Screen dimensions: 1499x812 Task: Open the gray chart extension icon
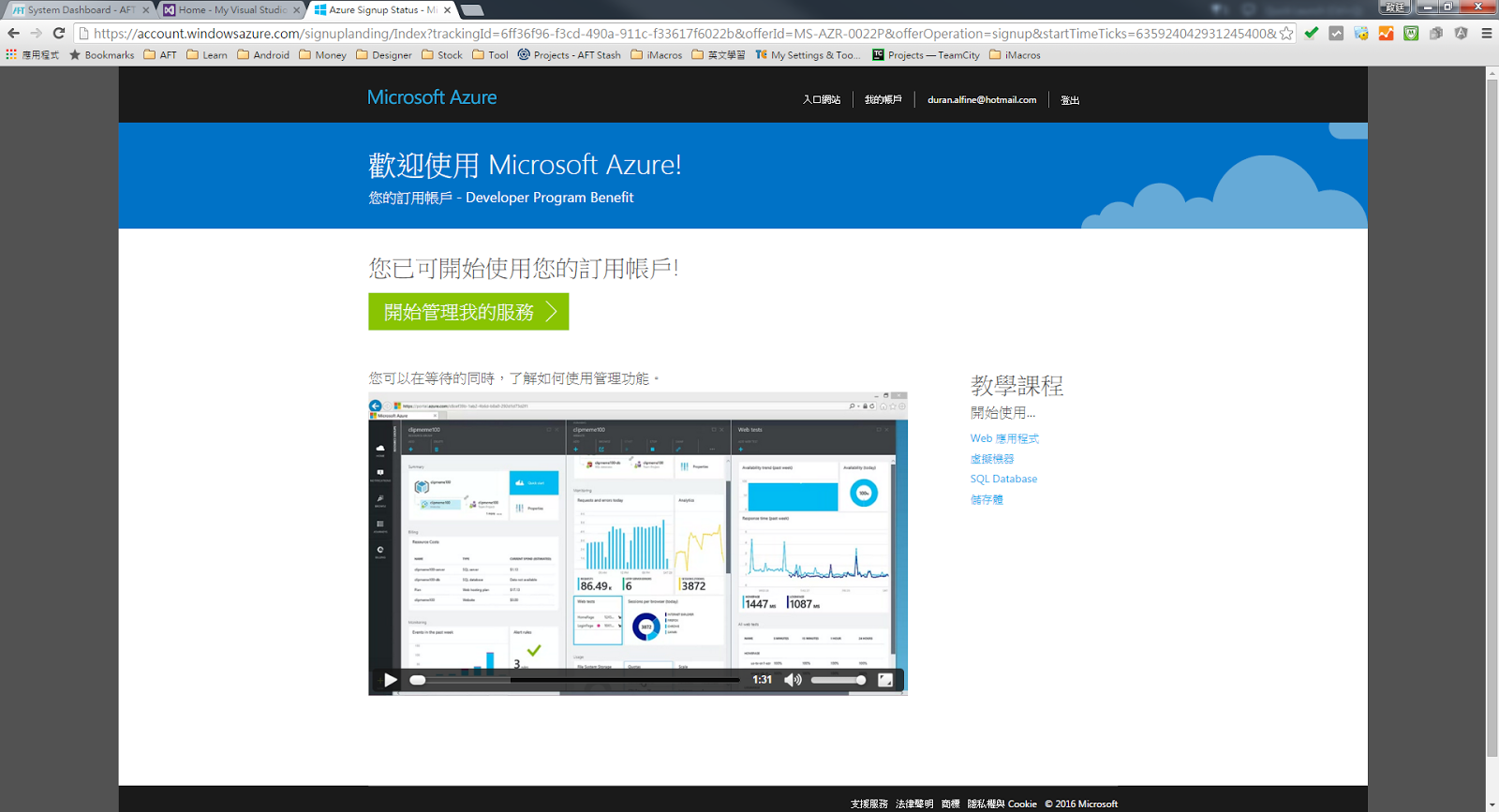pos(1336,33)
